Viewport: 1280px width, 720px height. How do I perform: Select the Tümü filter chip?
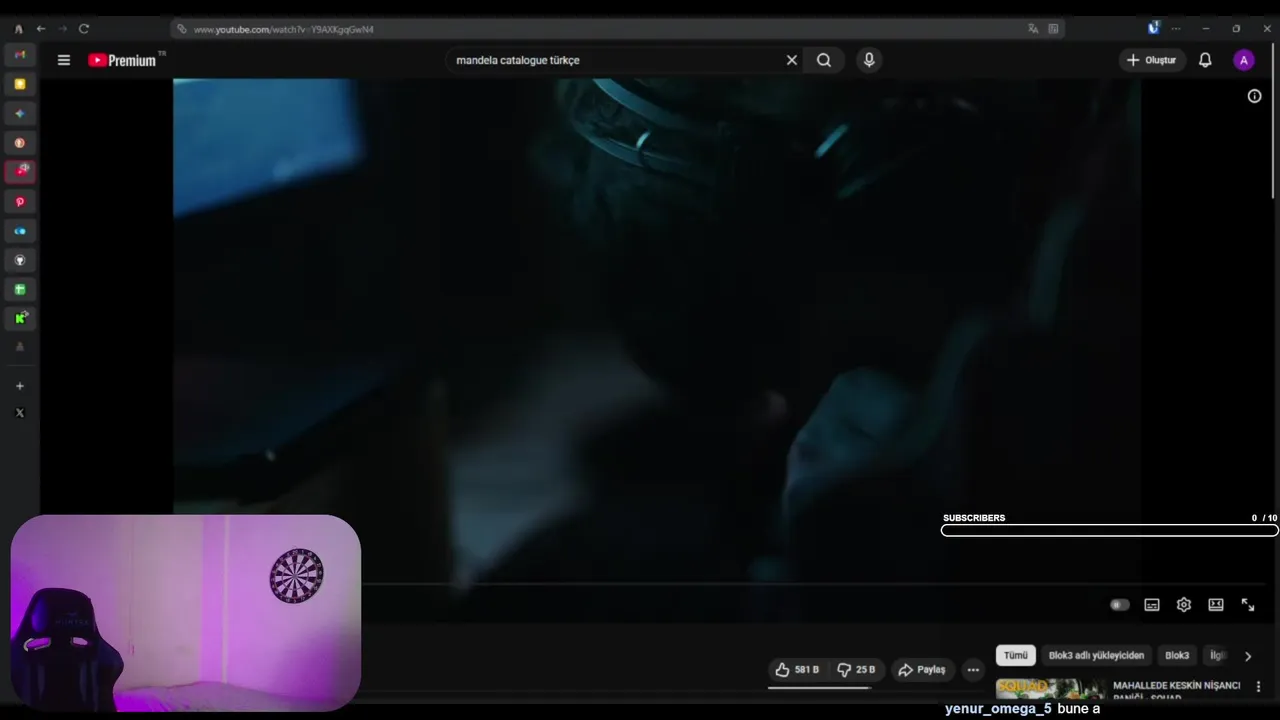click(1016, 656)
